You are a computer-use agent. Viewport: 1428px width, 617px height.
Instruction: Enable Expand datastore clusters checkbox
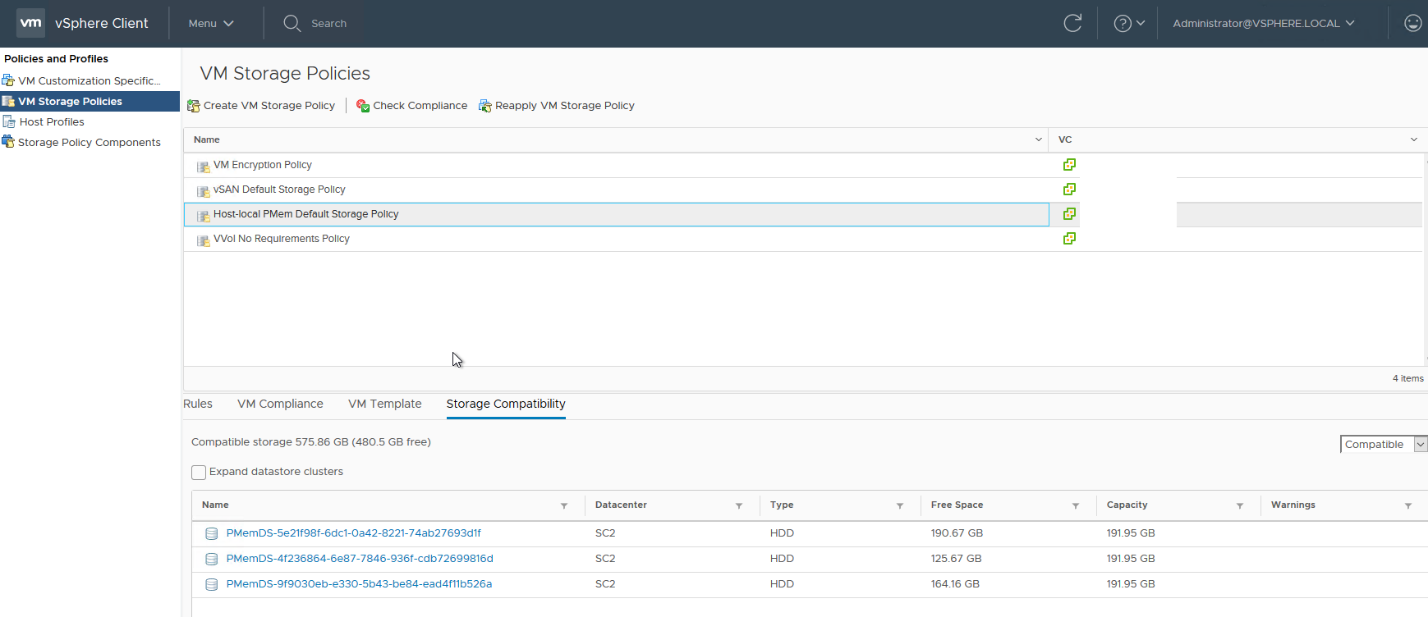pos(199,472)
